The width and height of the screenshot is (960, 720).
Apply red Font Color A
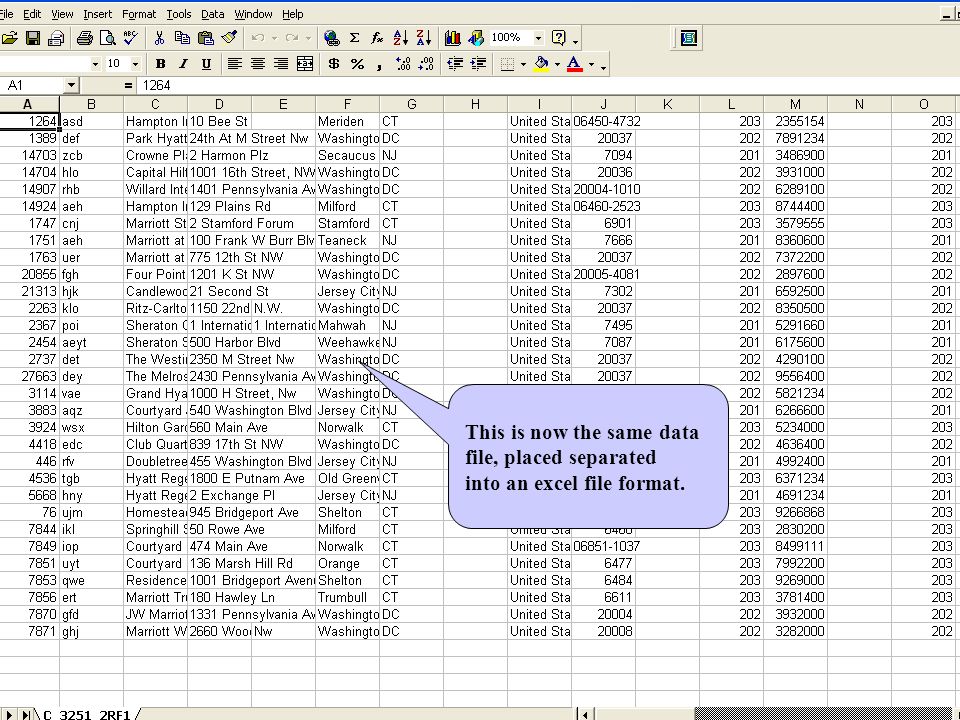[x=574, y=64]
